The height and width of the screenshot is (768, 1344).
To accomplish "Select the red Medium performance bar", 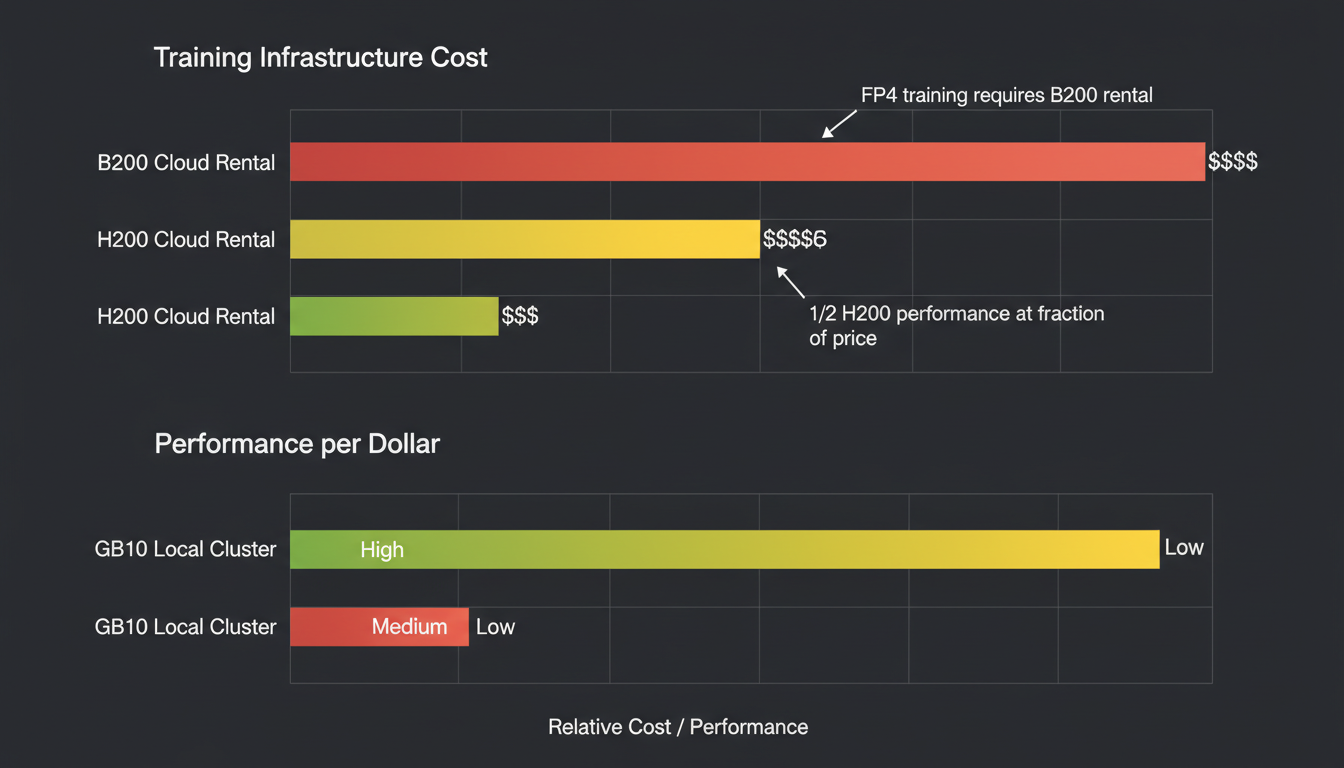I will 379,627.
